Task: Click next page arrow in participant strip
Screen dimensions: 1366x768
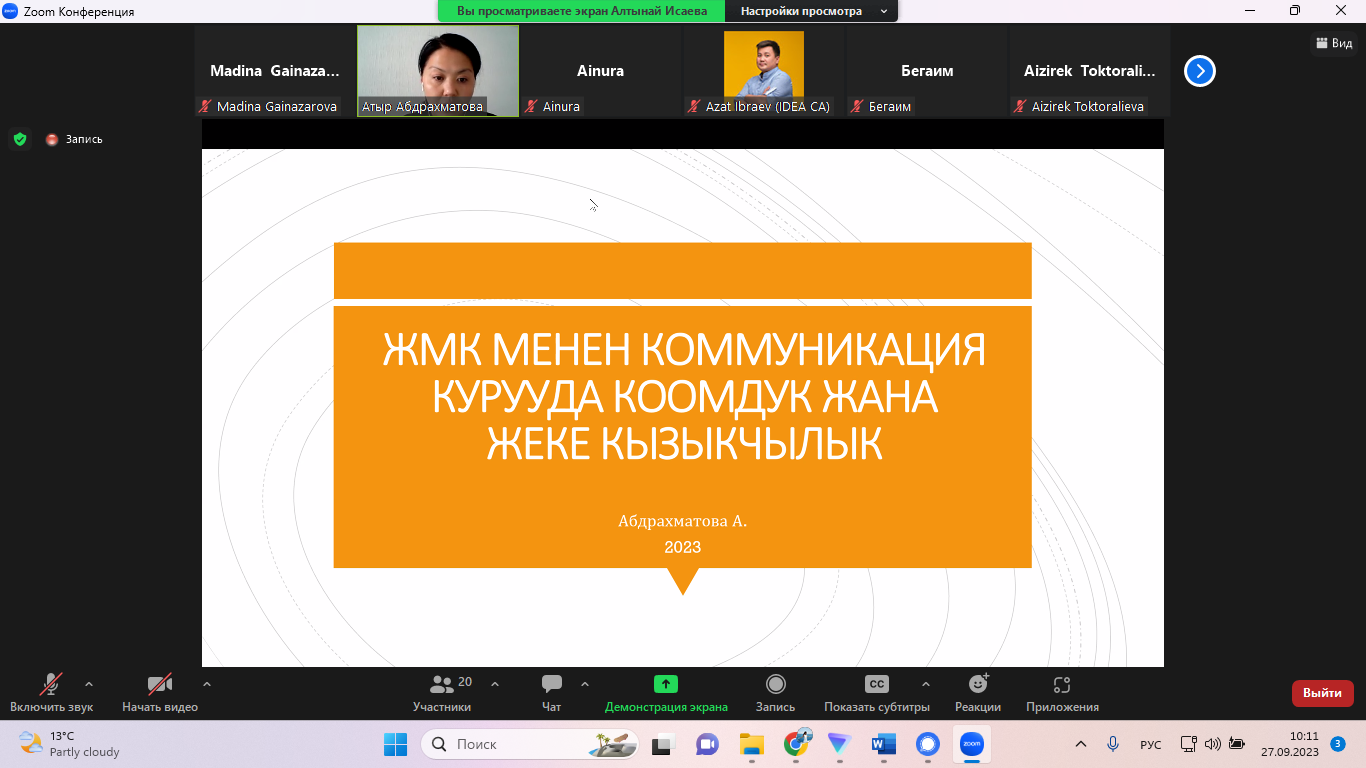Action: point(1200,71)
